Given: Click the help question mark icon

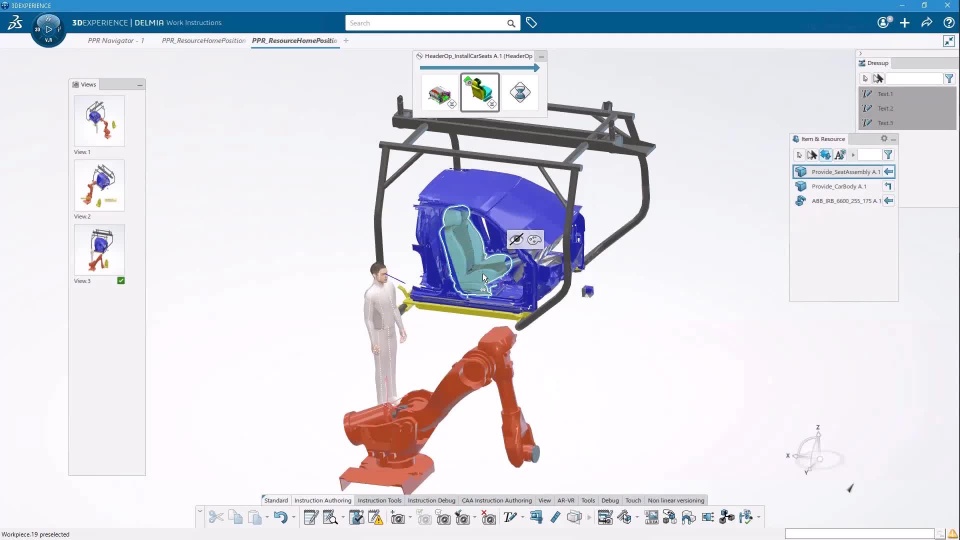Looking at the screenshot, I should click(x=948, y=23).
